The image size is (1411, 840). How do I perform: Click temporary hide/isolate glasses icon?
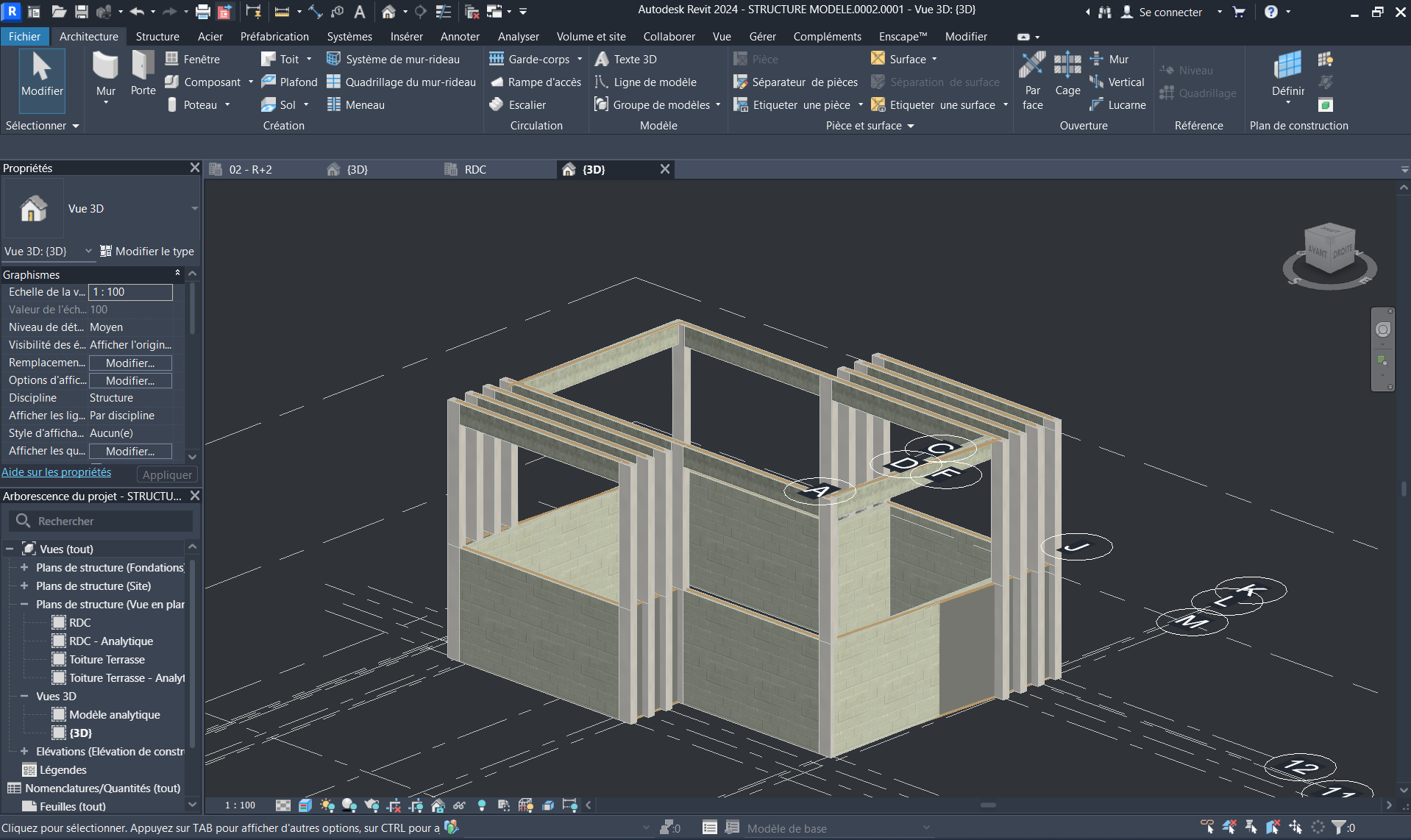(x=460, y=805)
